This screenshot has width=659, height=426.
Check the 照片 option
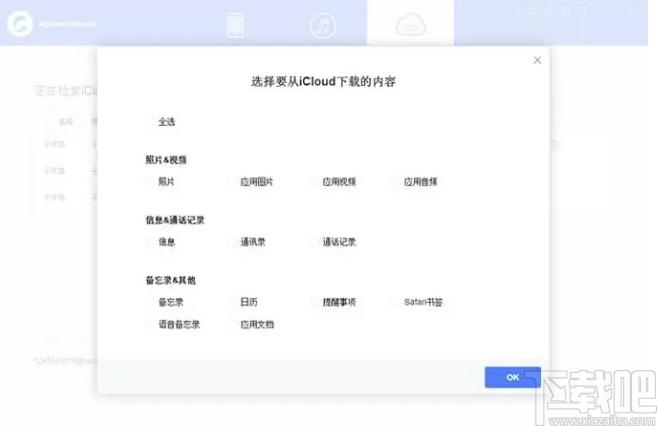click(x=150, y=182)
